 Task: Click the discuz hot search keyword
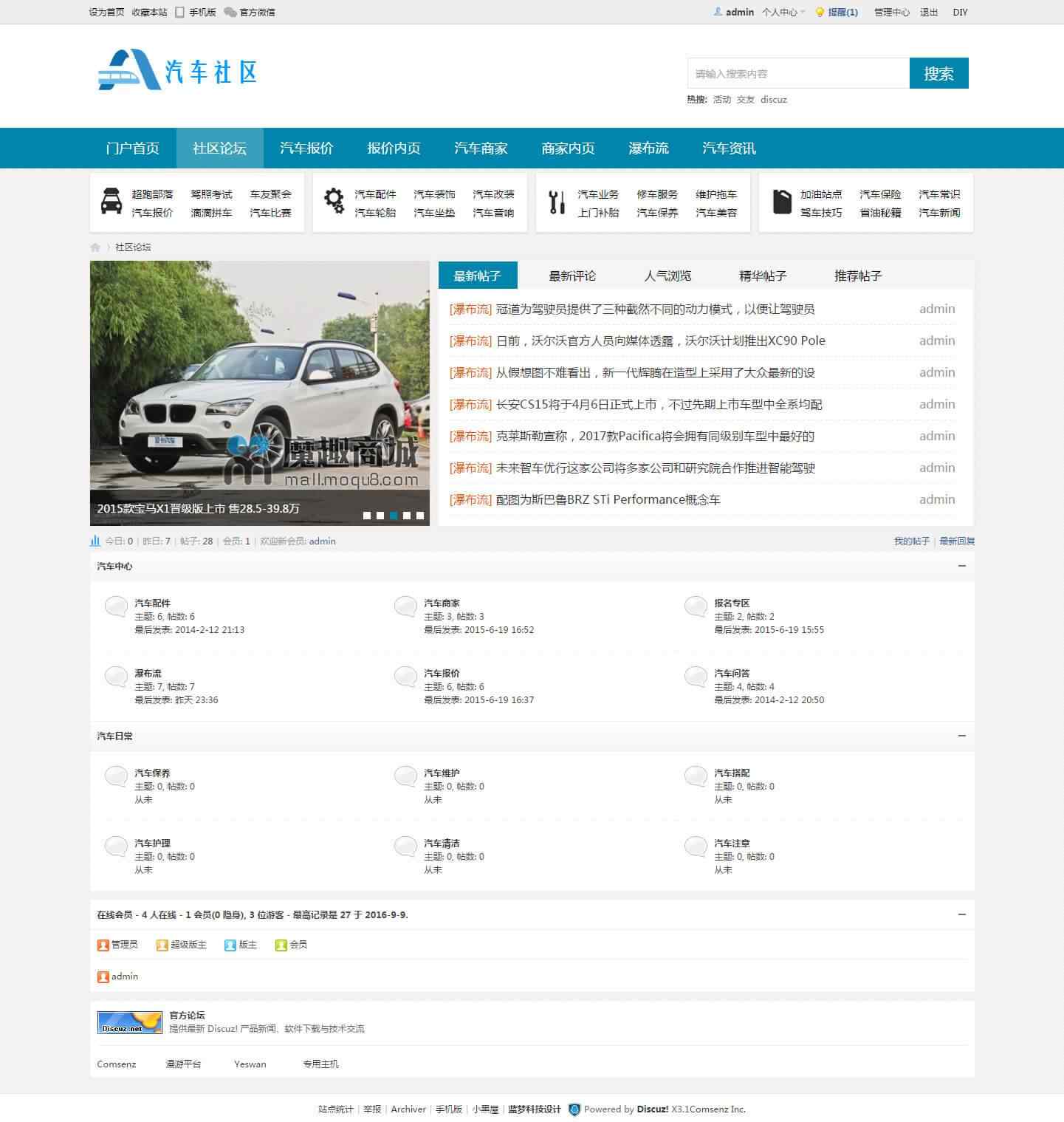point(774,99)
